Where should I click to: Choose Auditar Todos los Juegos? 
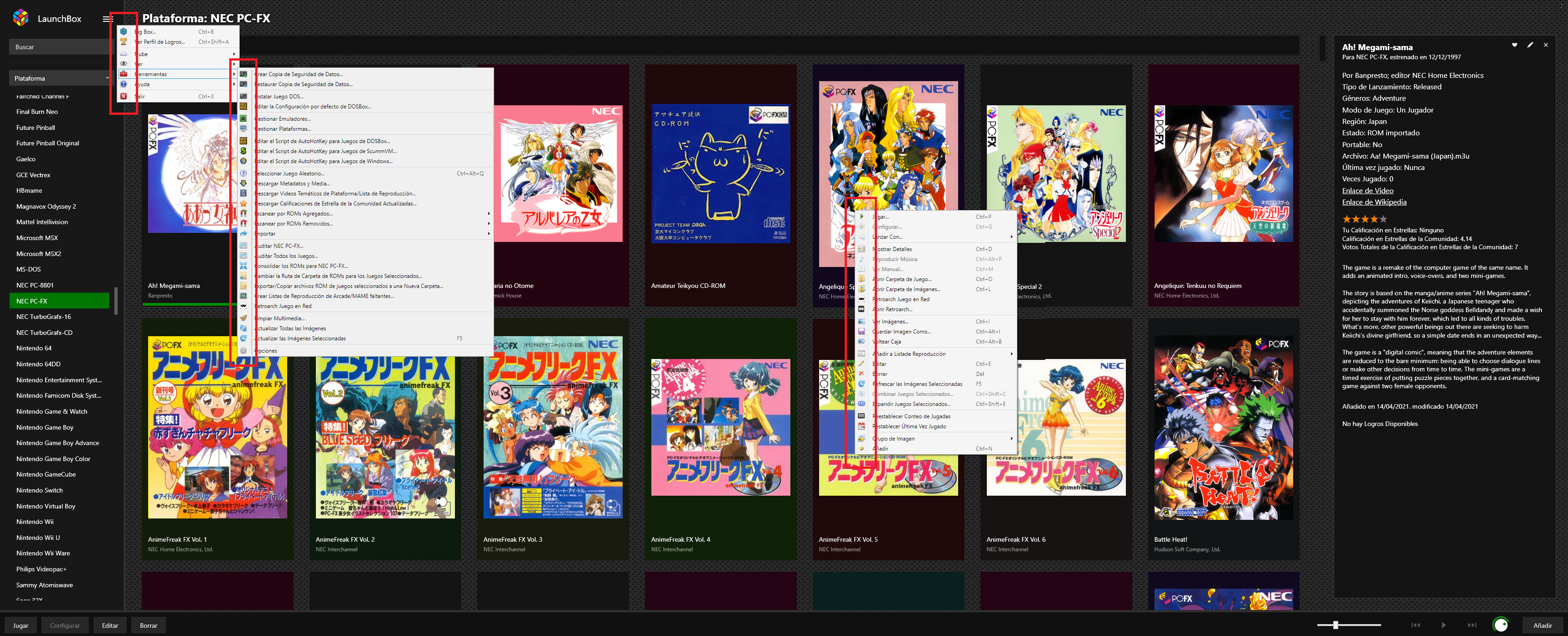(365, 256)
